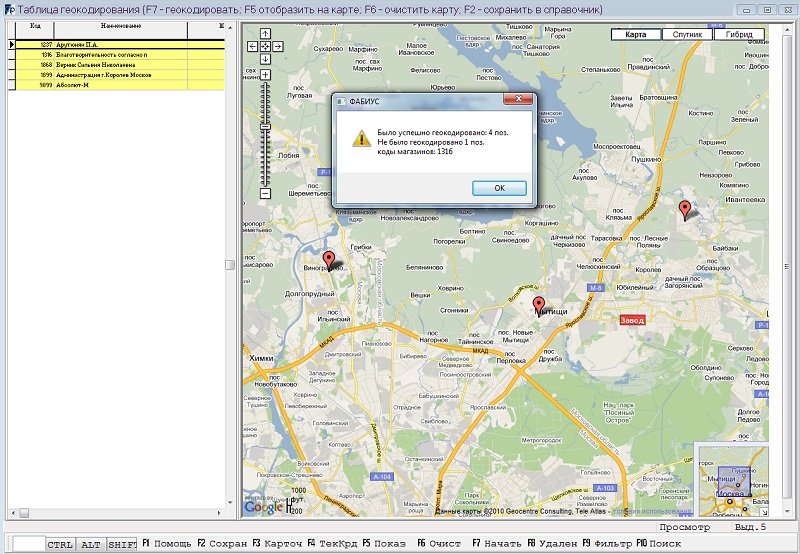Click the red Завод label on map
800x554 pixels.
pos(632,320)
